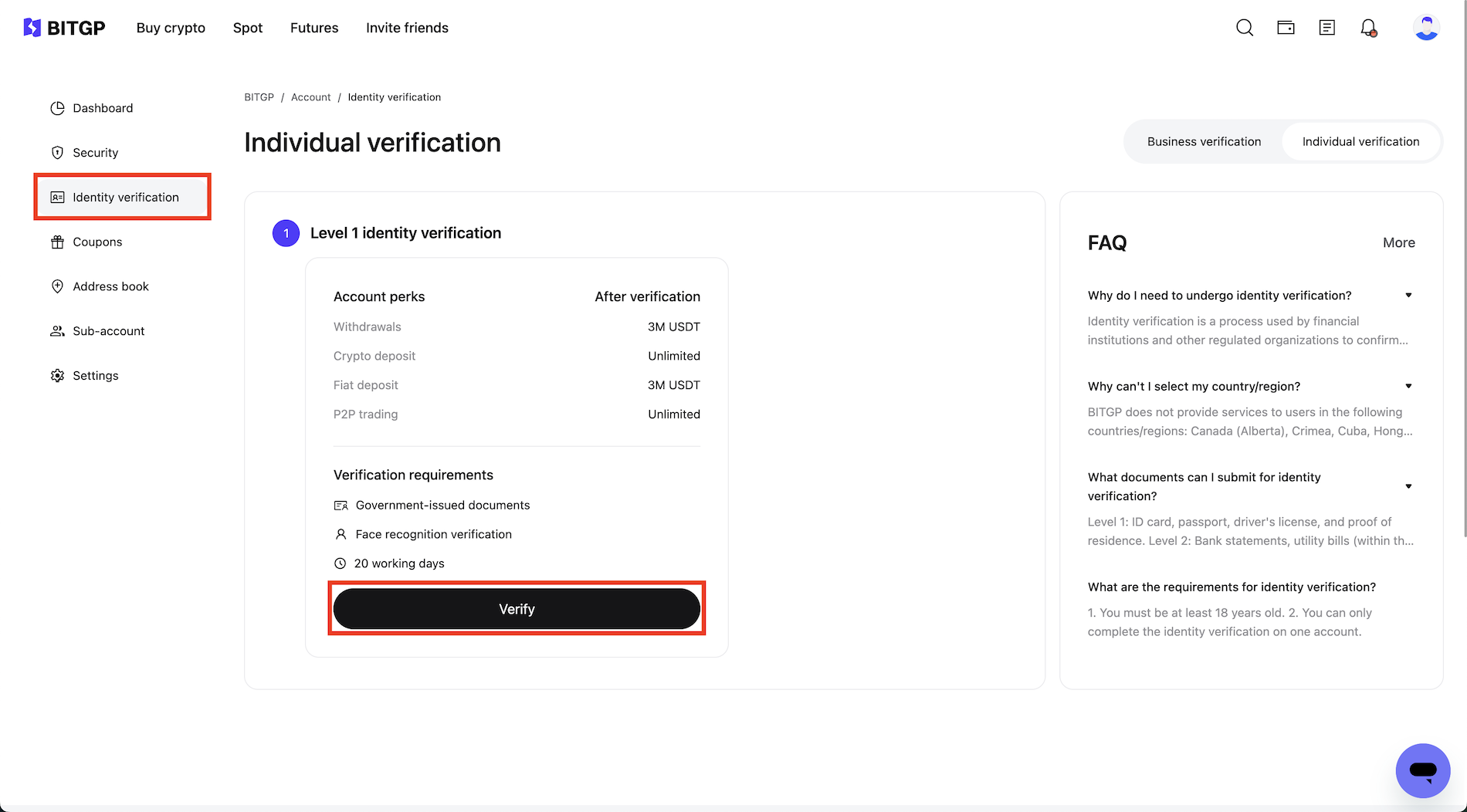Open 'What are the requirements for identity verification?' question

[x=1232, y=587]
